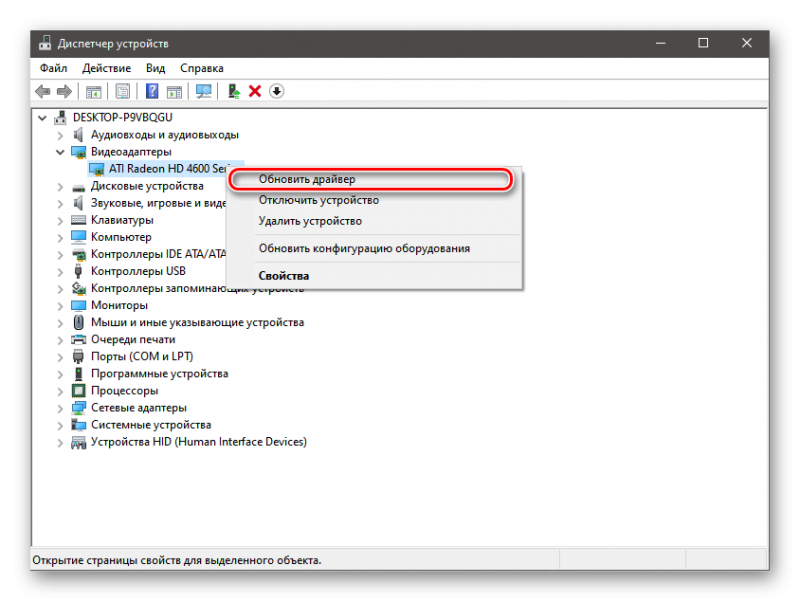
Task: Click the Device Manager title bar icon
Action: coord(45,43)
